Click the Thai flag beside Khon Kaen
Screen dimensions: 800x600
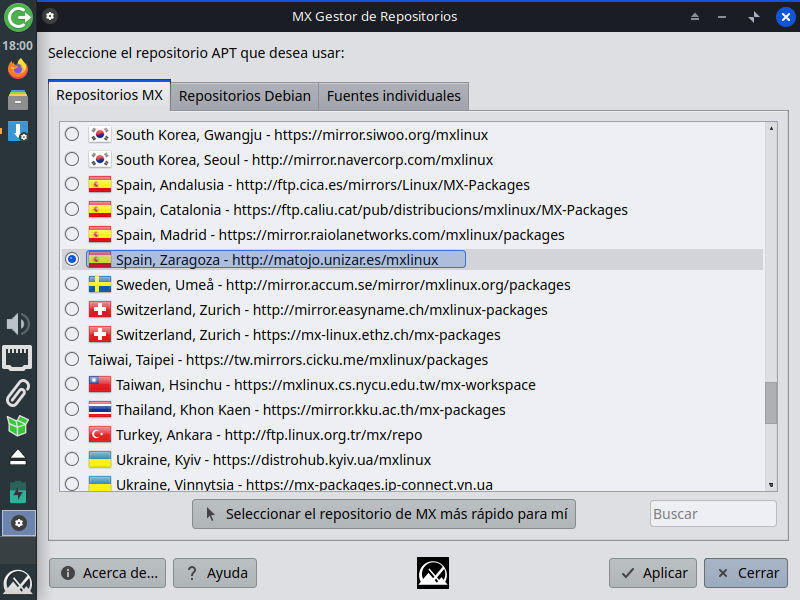99,410
